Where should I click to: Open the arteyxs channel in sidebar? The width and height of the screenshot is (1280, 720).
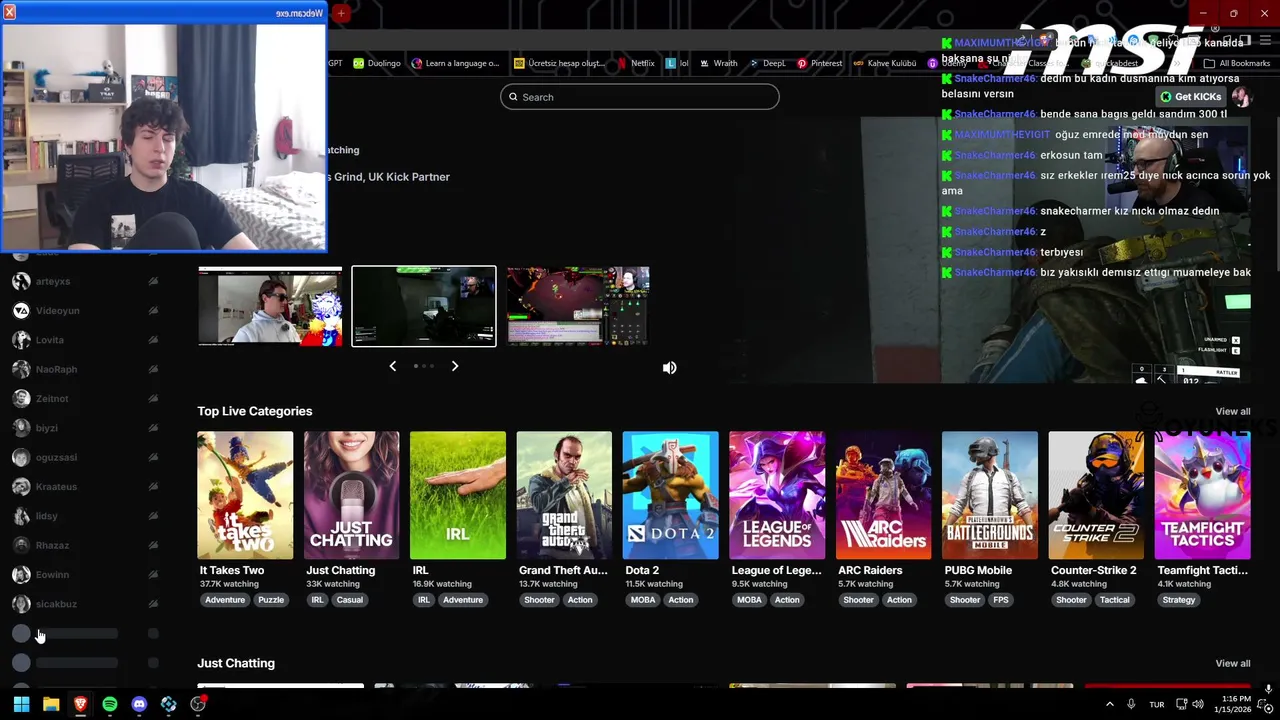click(84, 281)
